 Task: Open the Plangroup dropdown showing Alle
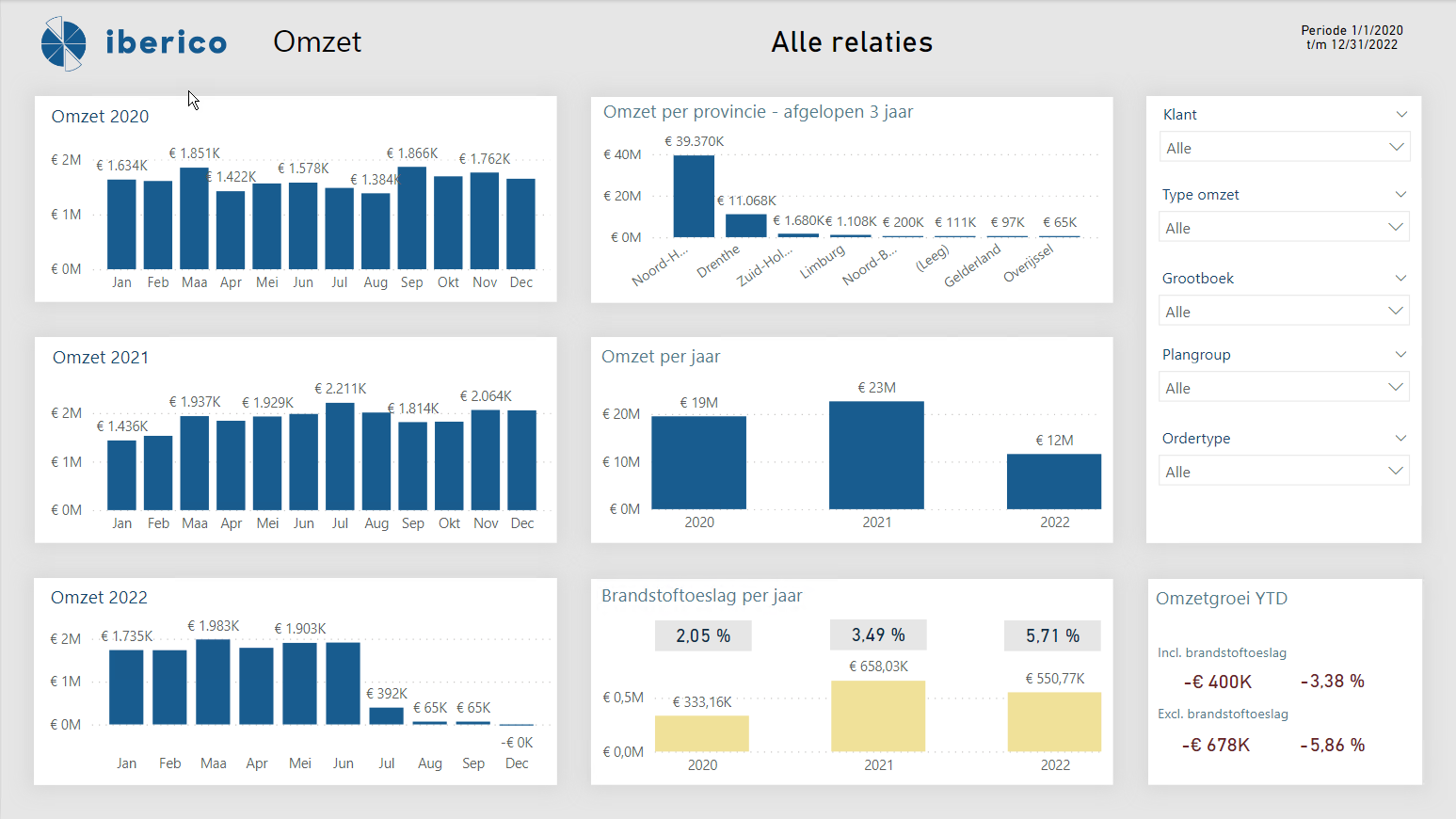pos(1284,388)
